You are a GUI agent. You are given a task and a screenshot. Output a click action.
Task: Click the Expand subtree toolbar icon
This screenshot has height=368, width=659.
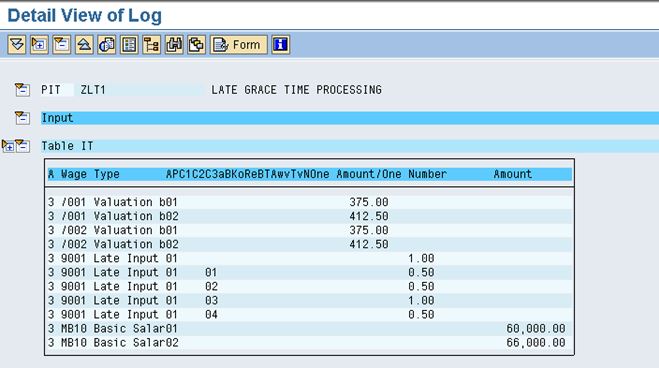(x=39, y=45)
